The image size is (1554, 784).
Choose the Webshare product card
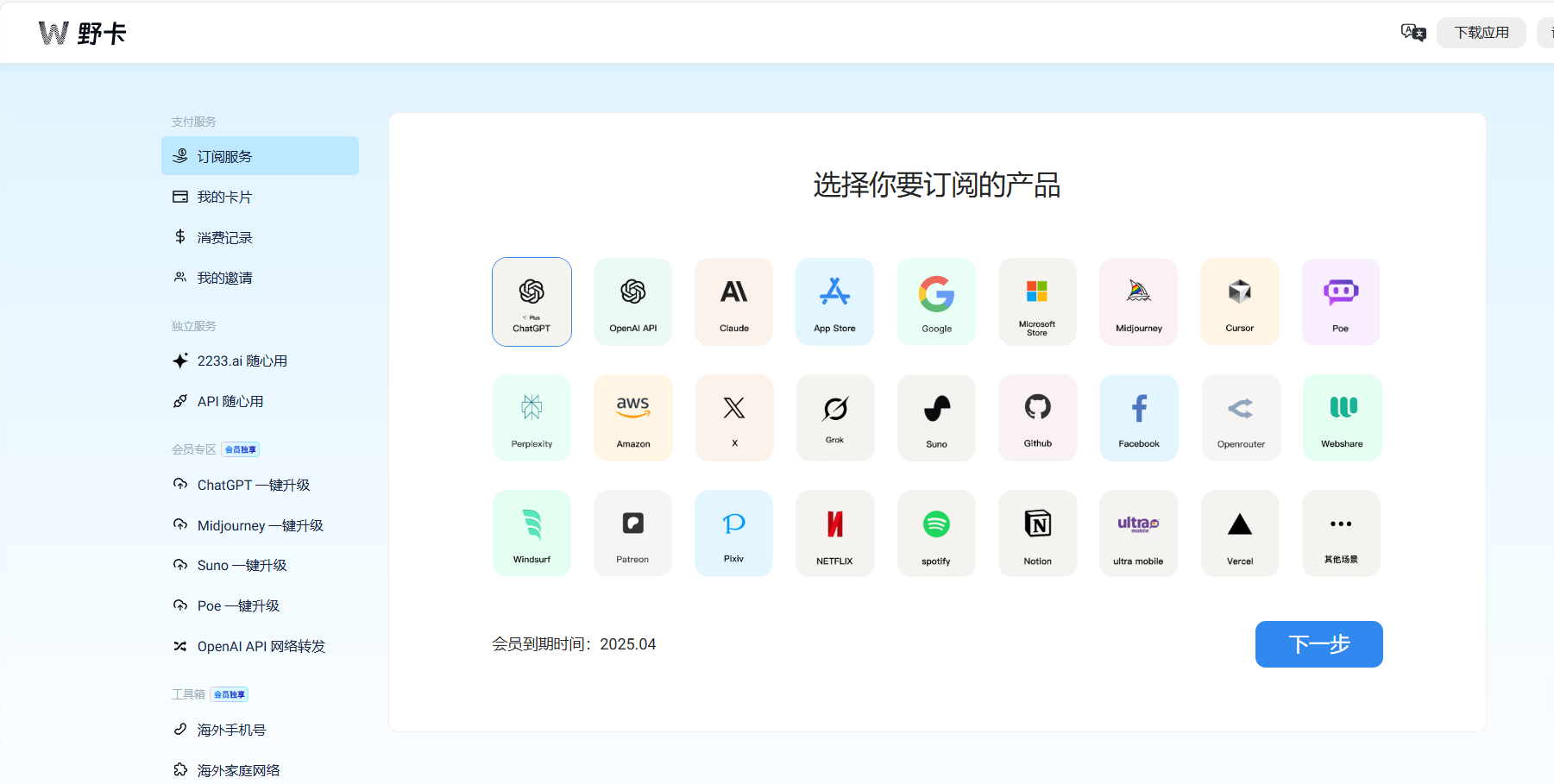tap(1342, 417)
